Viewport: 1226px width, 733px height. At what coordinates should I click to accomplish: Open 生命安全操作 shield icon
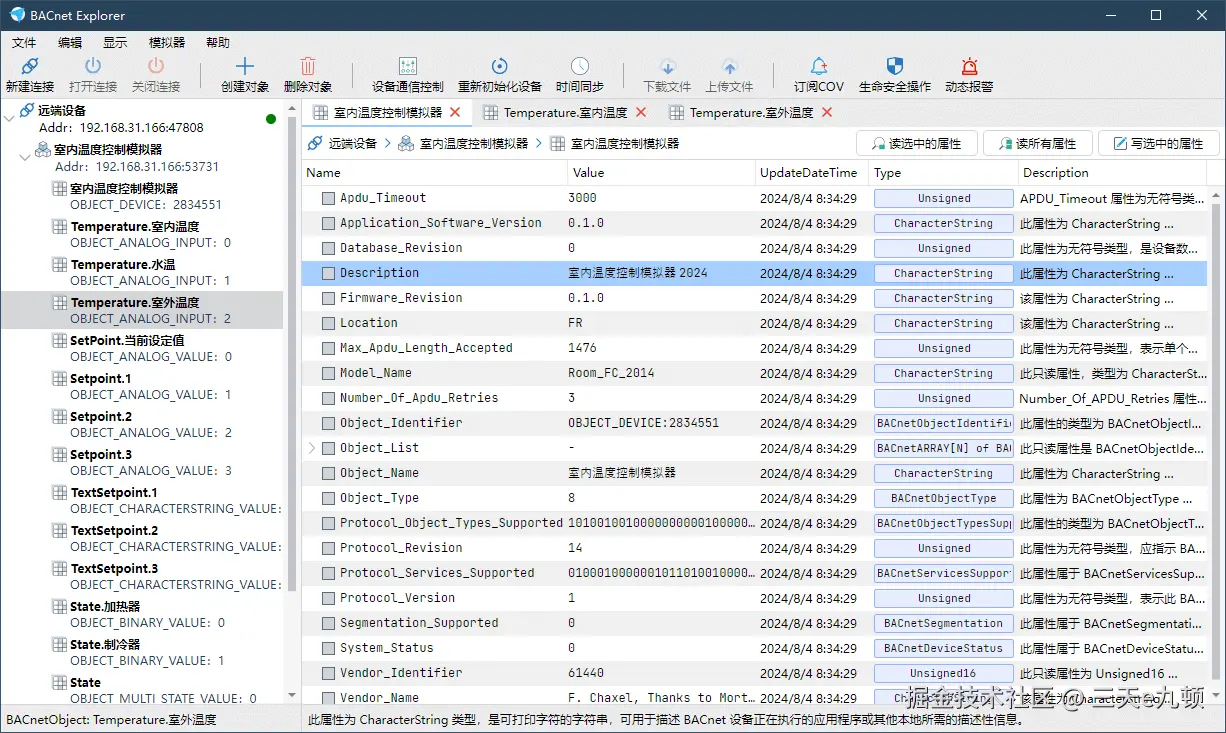pyautogui.click(x=895, y=66)
